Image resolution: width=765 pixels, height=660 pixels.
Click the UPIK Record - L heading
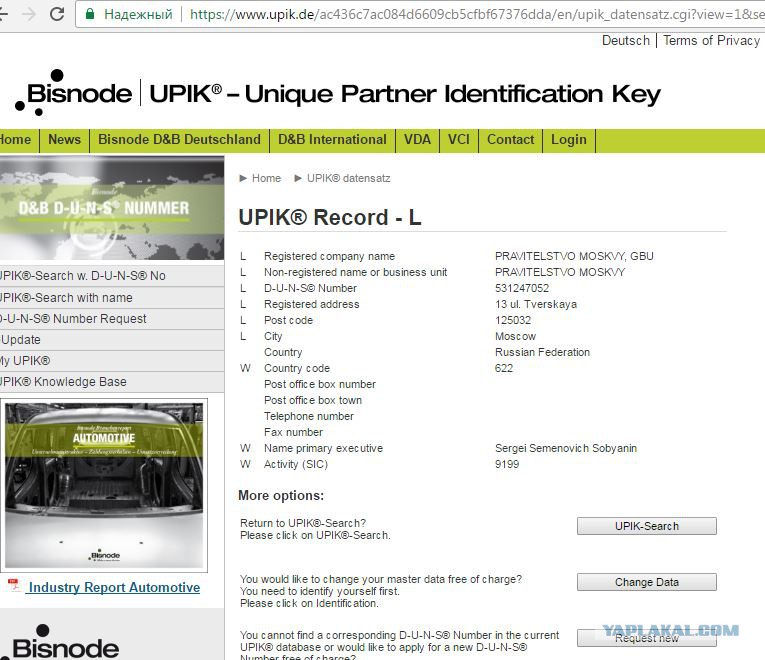(330, 217)
